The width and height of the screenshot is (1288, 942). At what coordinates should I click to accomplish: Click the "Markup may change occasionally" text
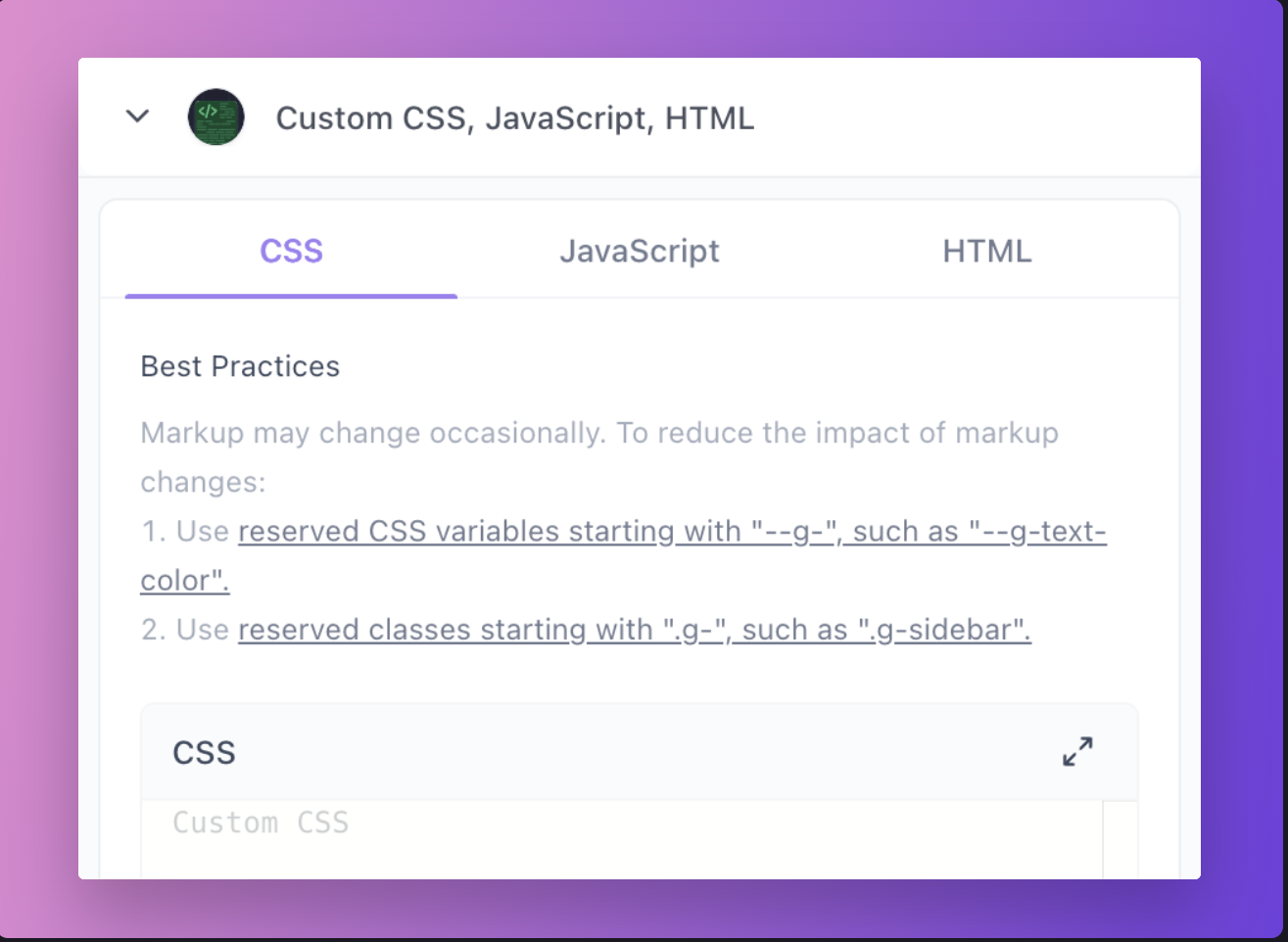372,433
